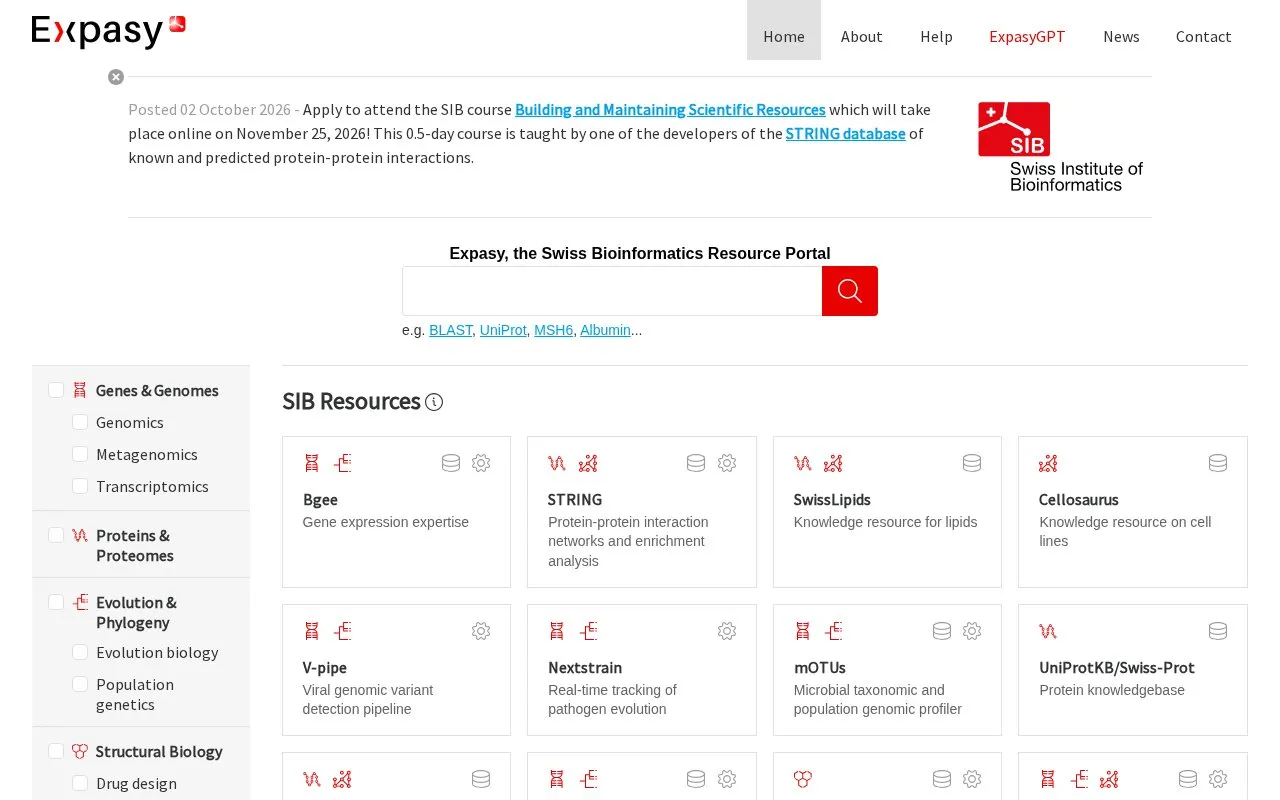Dismiss the news banner with the X icon
Viewport: 1280px width, 800px height.
pyautogui.click(x=116, y=77)
